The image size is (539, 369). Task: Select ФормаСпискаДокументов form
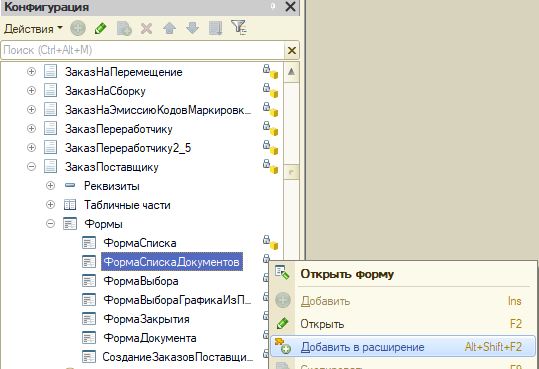coord(172,262)
